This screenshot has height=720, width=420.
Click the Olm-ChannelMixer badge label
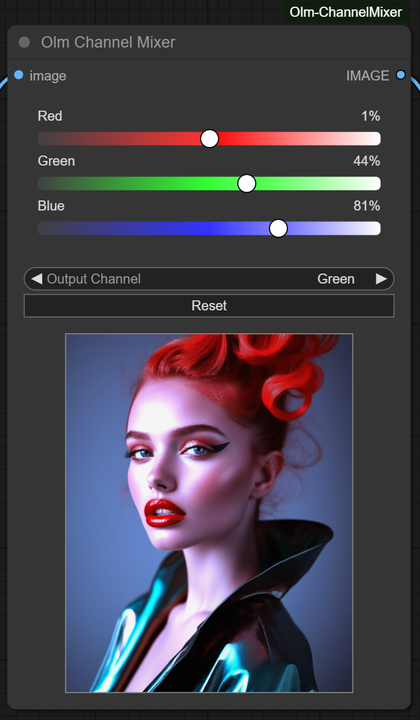[346, 12]
